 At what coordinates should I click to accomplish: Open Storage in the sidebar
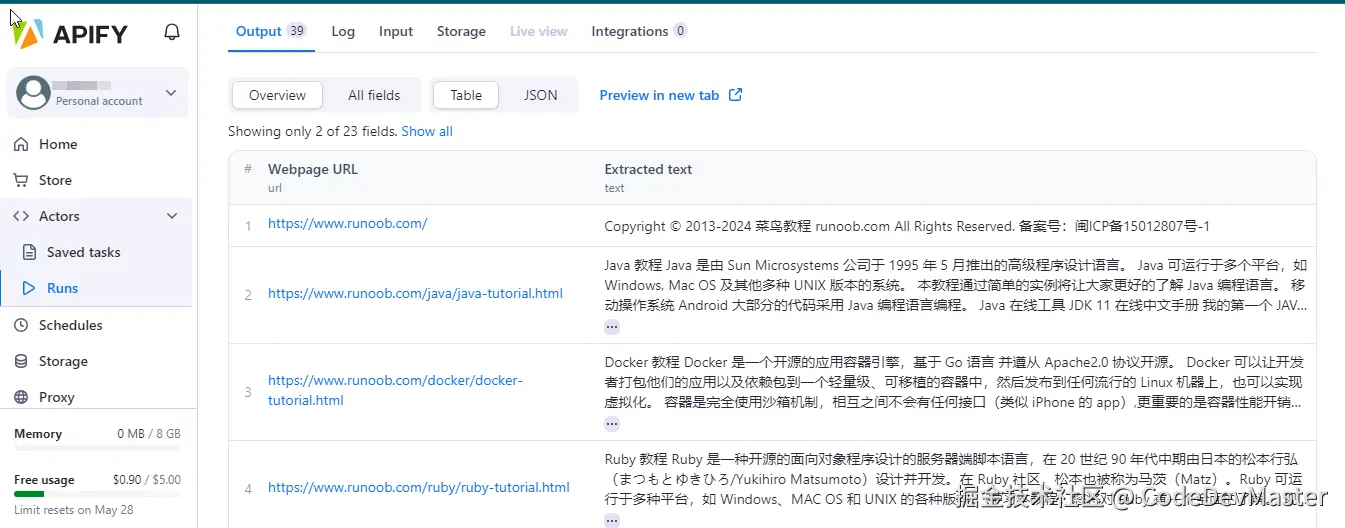click(x=63, y=361)
